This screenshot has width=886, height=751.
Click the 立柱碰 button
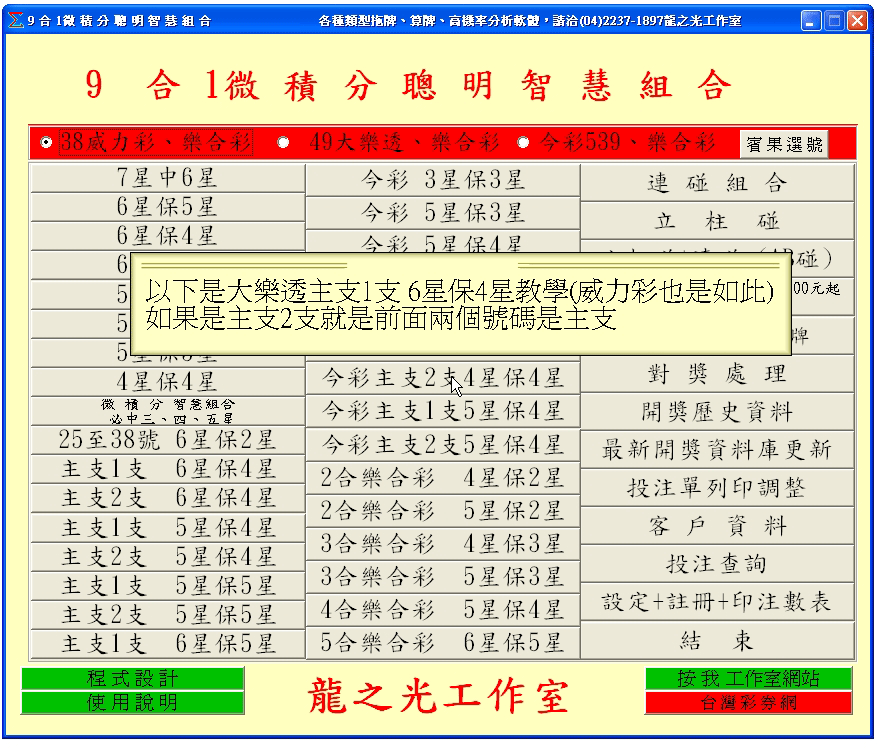[718, 221]
